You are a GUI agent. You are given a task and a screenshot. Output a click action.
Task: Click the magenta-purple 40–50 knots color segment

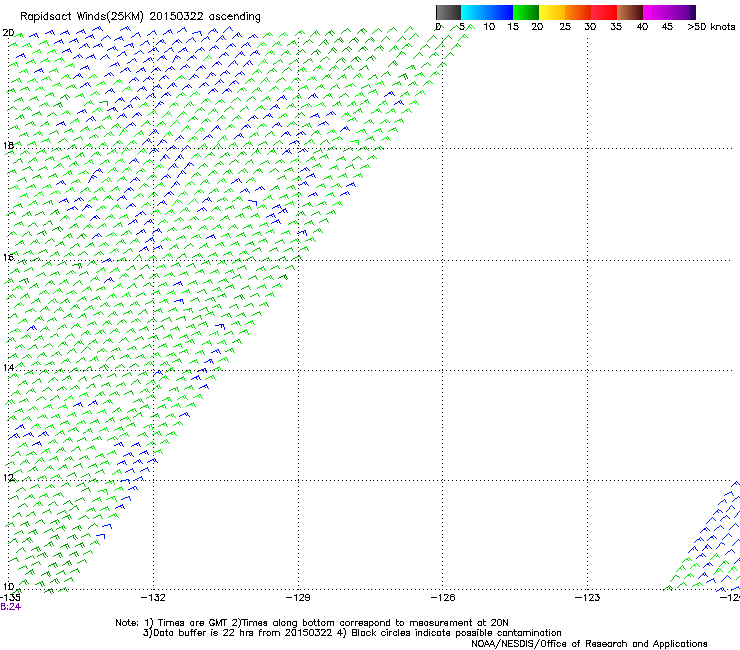point(669,12)
